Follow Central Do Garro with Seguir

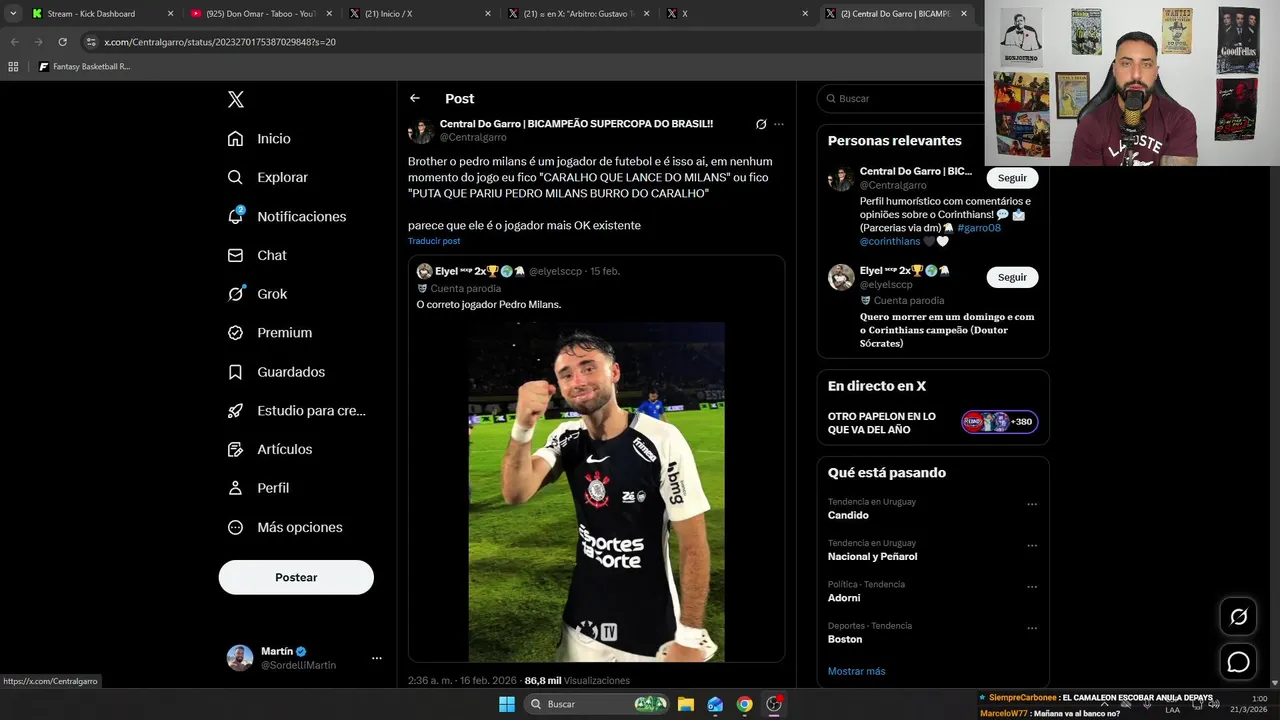1012,178
